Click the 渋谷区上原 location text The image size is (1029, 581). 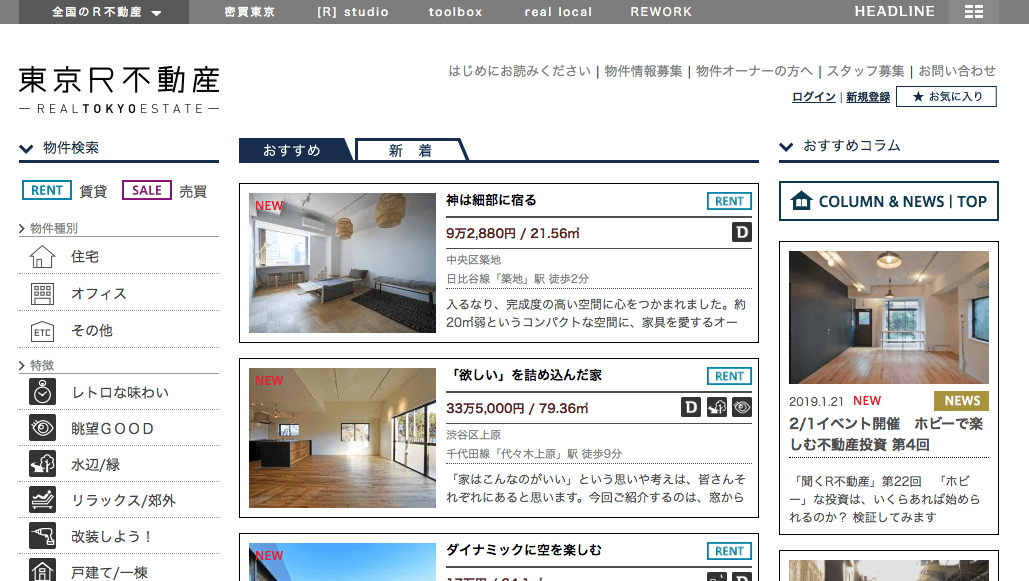click(x=473, y=435)
